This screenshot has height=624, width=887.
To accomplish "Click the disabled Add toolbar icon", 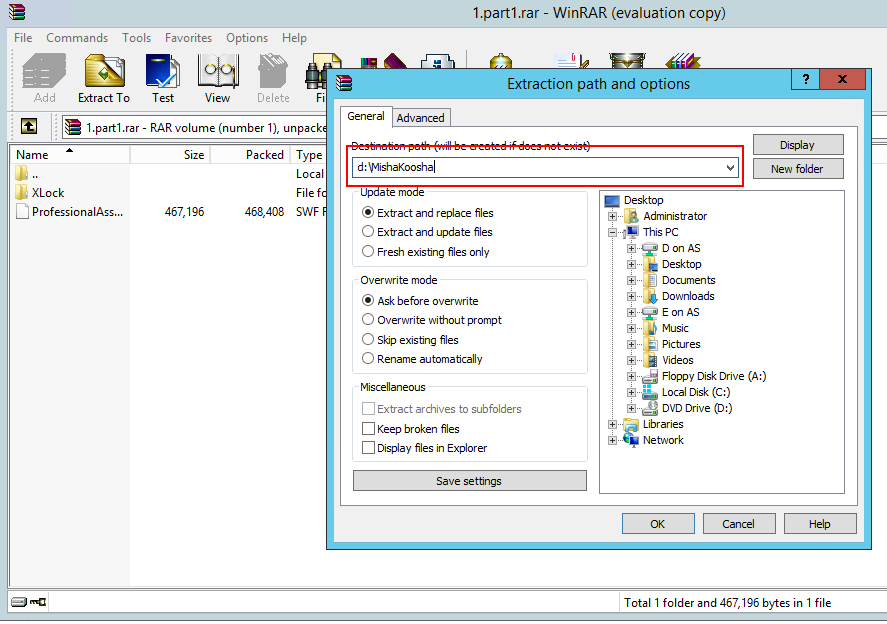I will (44, 71).
